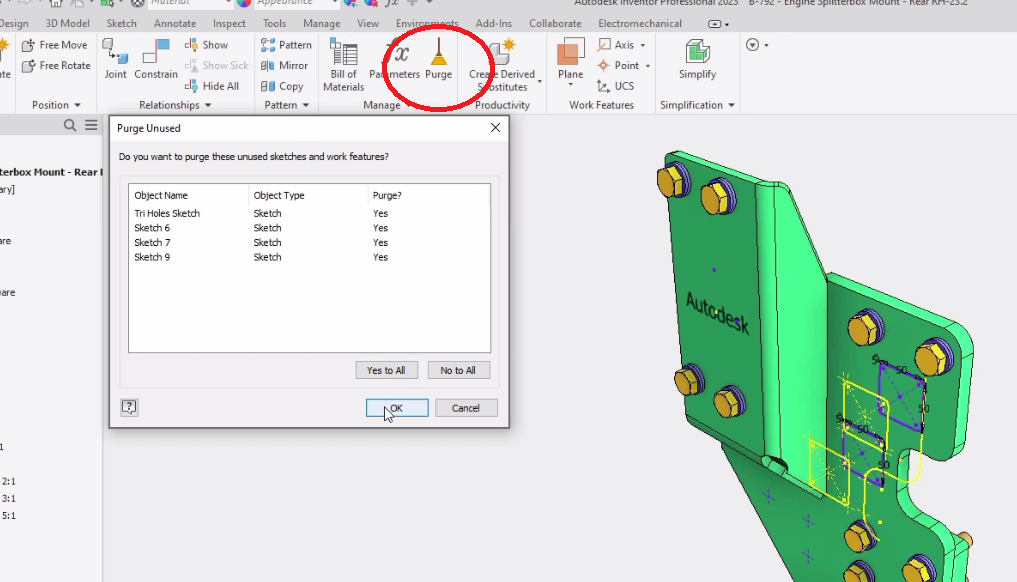Image resolution: width=1017 pixels, height=582 pixels.
Task: Search the model browser
Action: (x=70, y=125)
